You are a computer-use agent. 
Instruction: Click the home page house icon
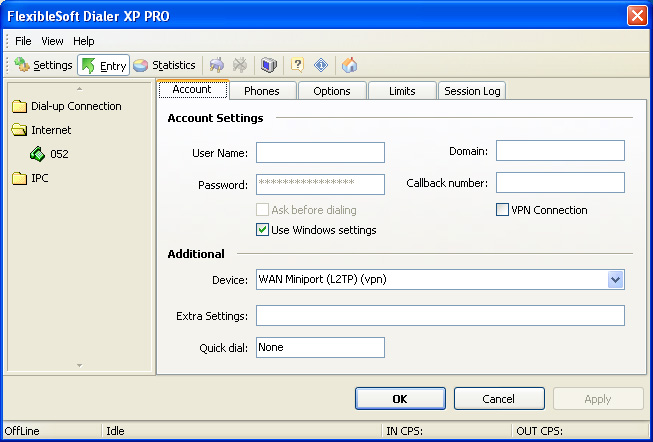[350, 65]
